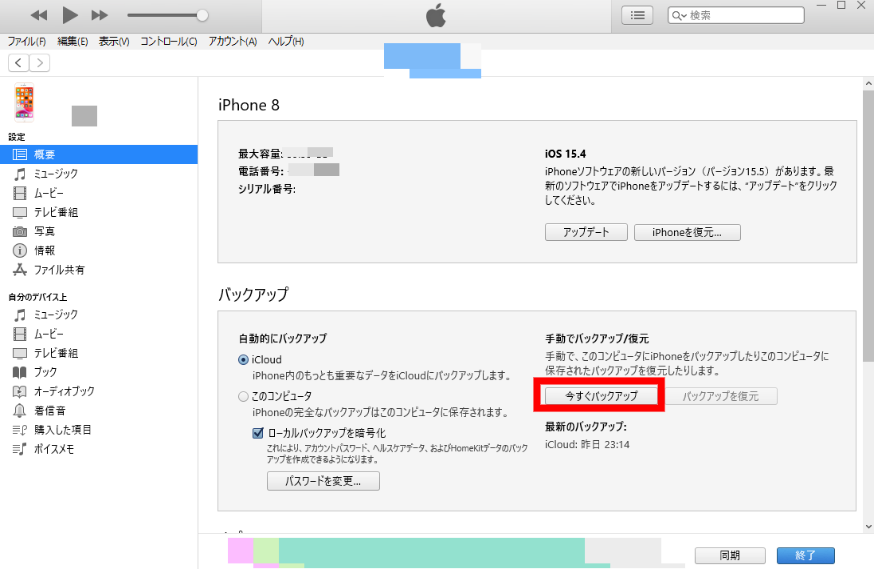This screenshot has width=874, height=569.
Task: Select the このコンピュータ backup radio button
Action: point(243,397)
